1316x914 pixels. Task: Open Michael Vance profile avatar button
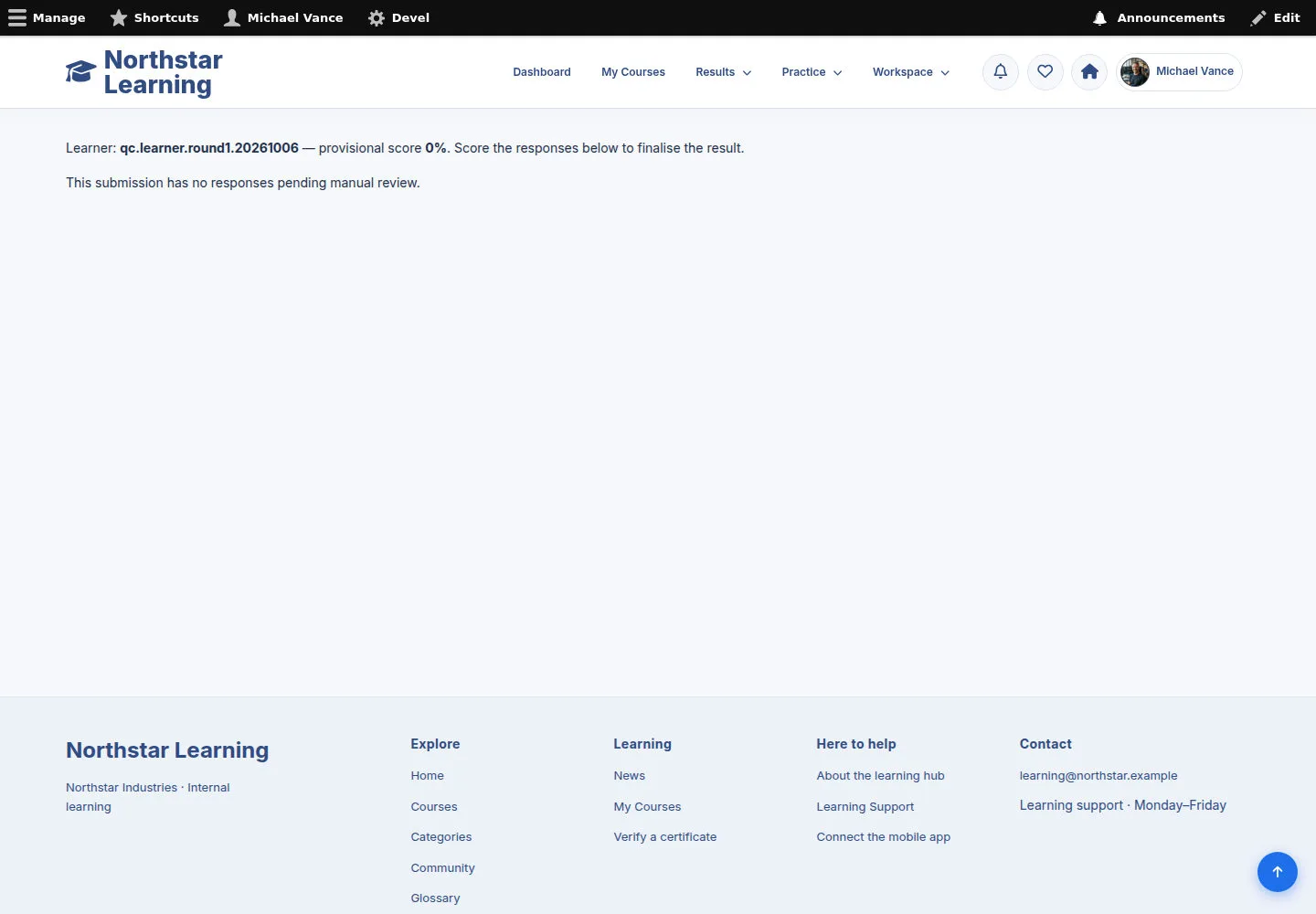[x=1179, y=72]
